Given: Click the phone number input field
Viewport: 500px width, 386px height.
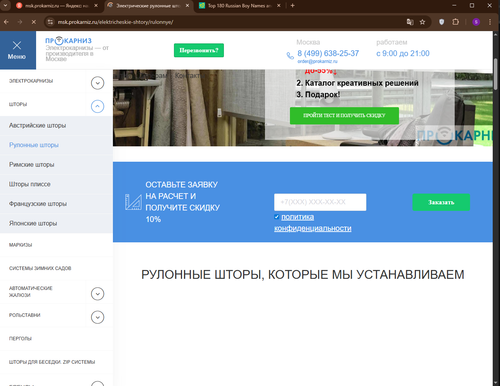Looking at the screenshot, I should (x=320, y=202).
